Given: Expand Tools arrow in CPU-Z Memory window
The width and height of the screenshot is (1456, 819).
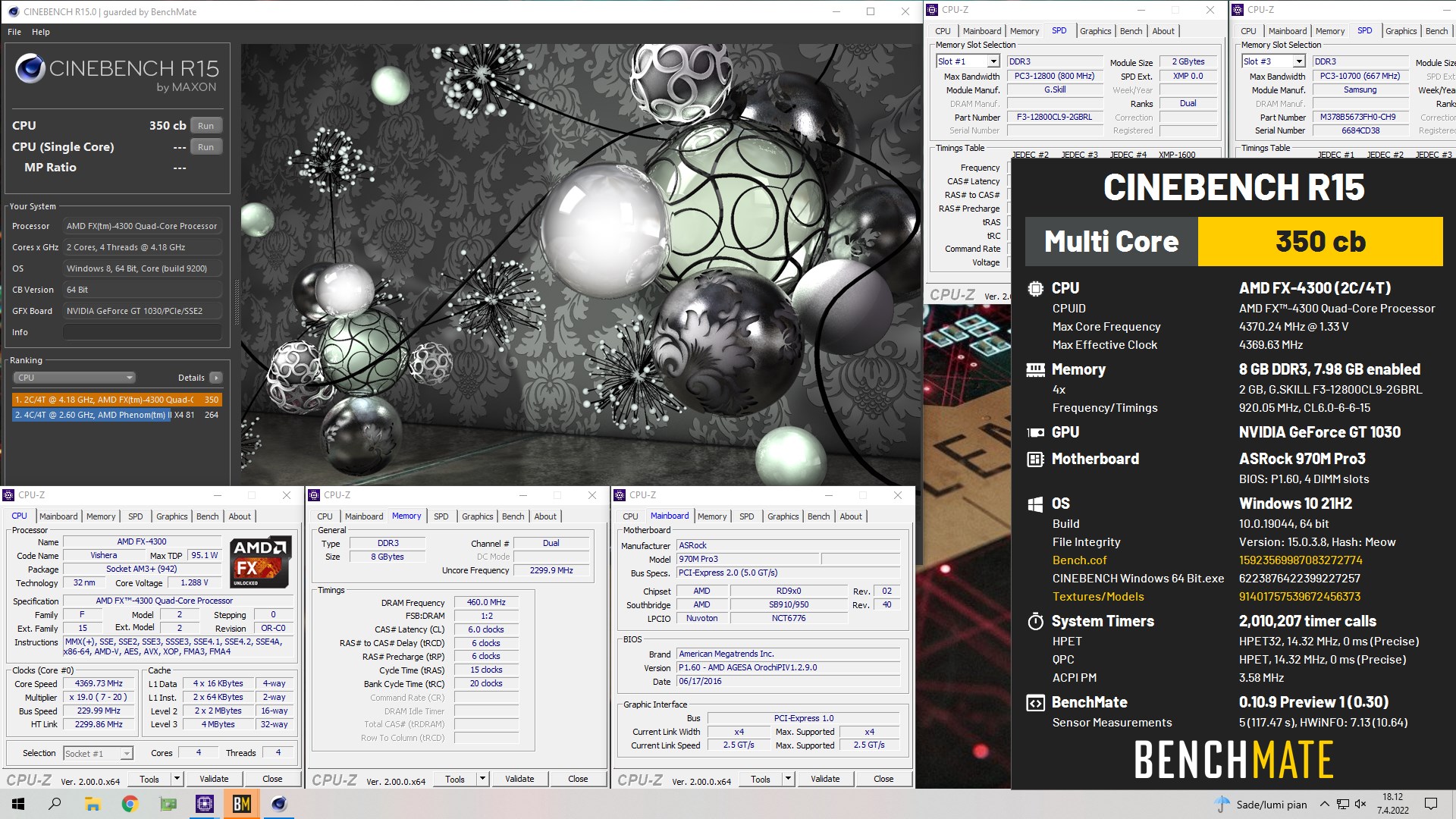Looking at the screenshot, I should 482,779.
